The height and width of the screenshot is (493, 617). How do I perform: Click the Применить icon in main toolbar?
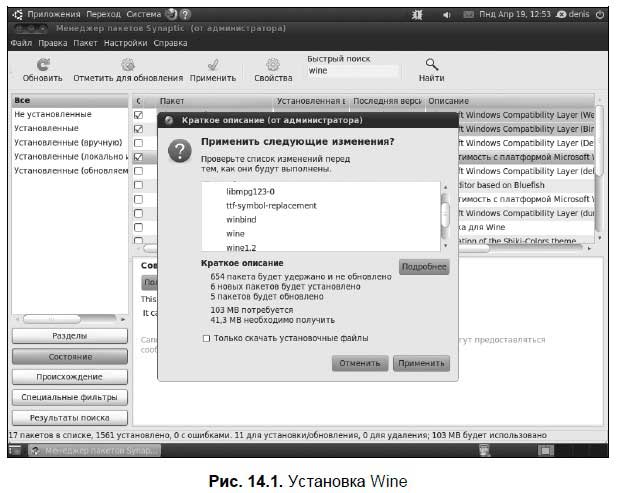pyautogui.click(x=212, y=64)
